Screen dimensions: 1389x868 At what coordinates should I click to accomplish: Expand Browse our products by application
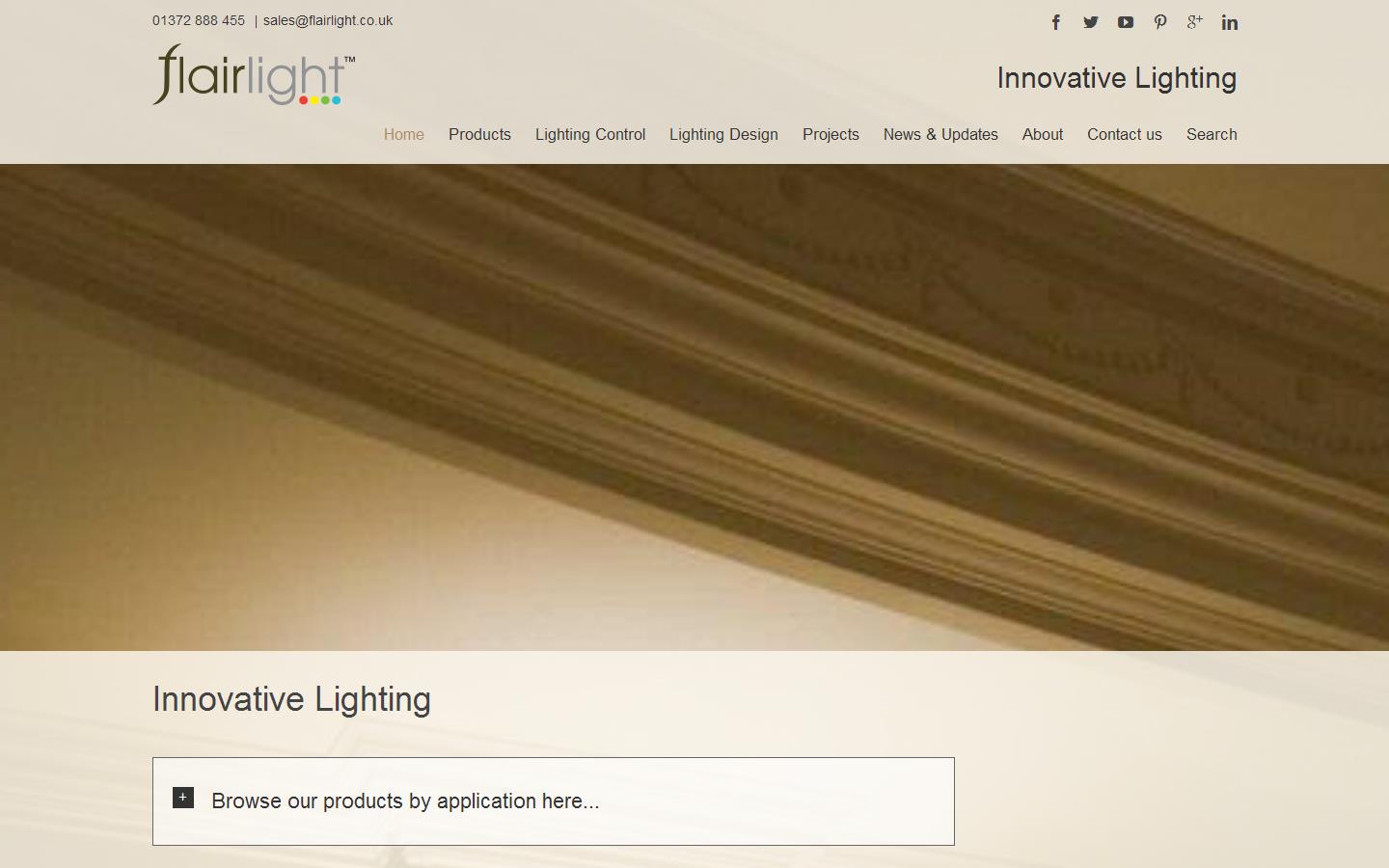tap(405, 801)
